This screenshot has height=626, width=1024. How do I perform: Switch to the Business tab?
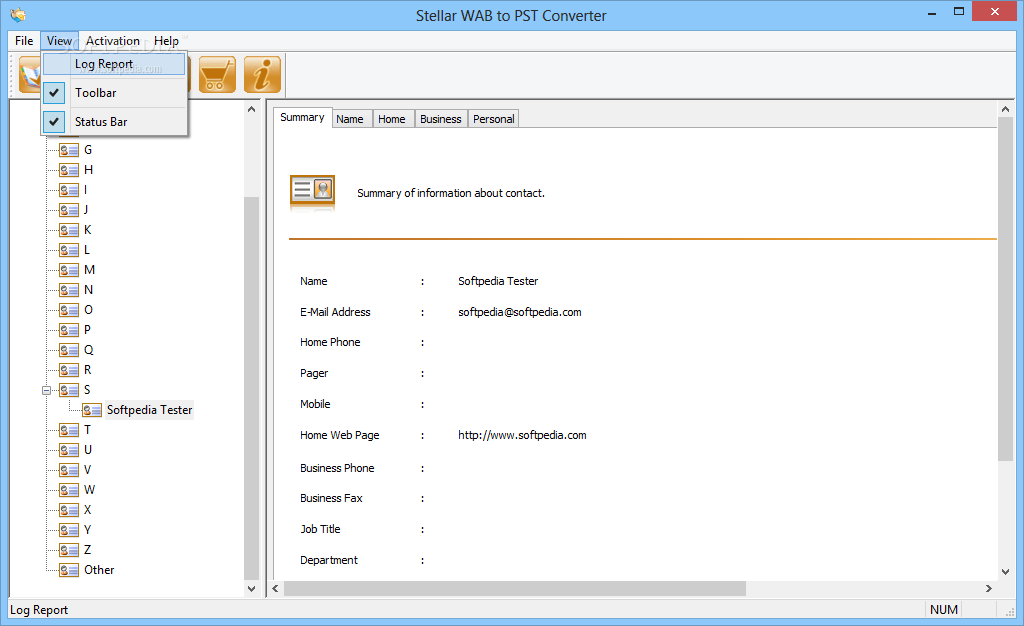point(441,119)
